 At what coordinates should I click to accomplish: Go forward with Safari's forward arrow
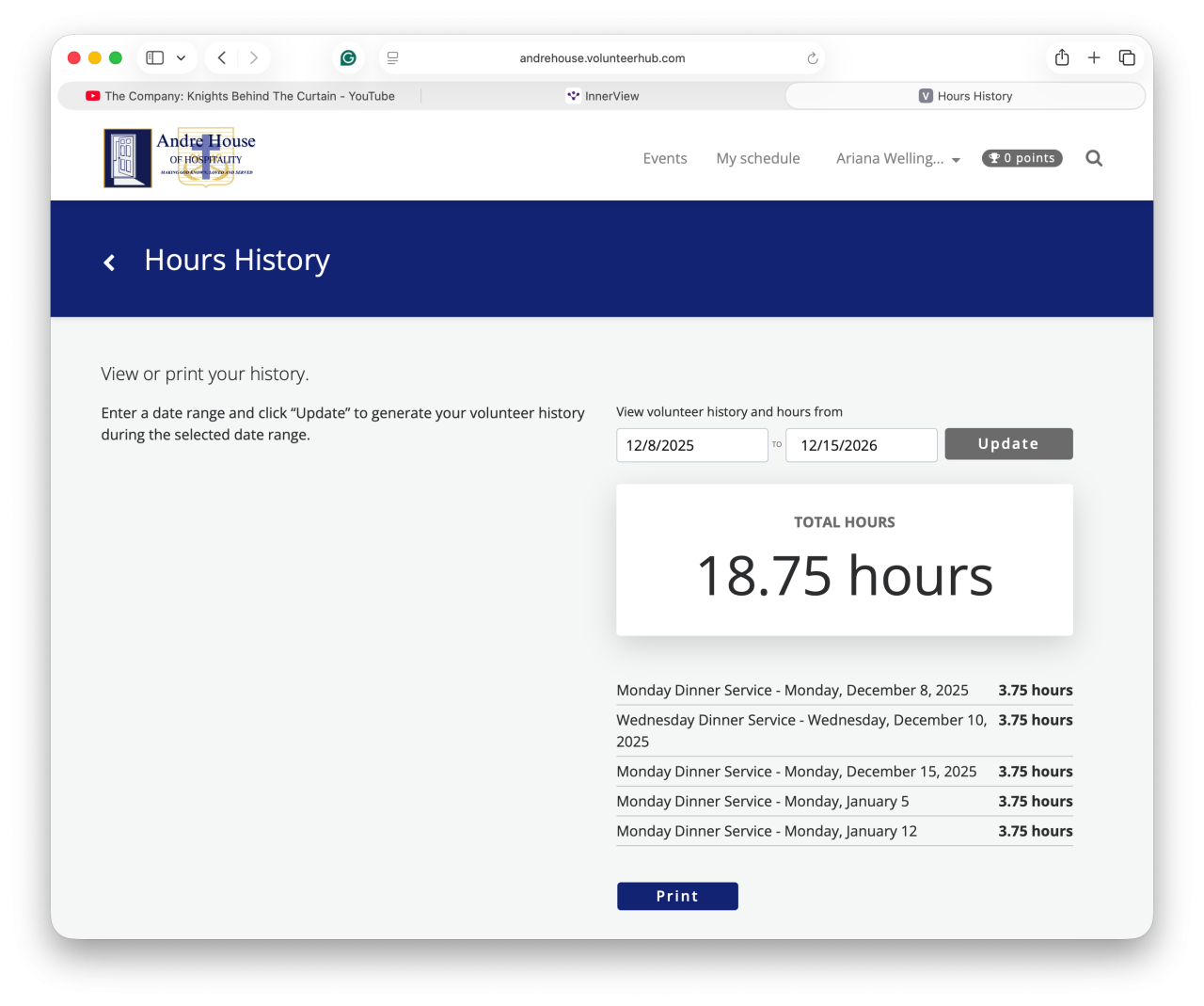point(253,58)
